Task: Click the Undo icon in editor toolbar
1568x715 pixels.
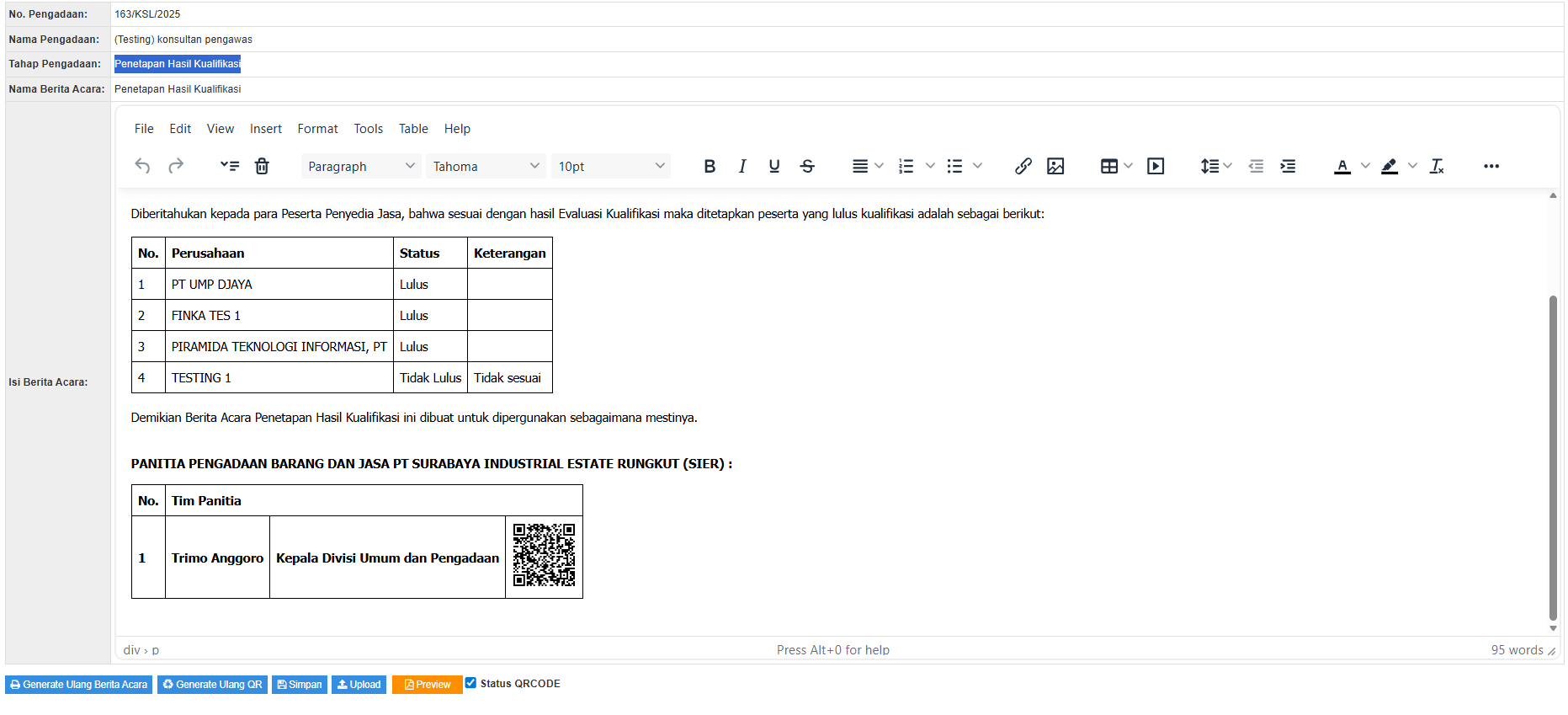Action: click(x=142, y=166)
